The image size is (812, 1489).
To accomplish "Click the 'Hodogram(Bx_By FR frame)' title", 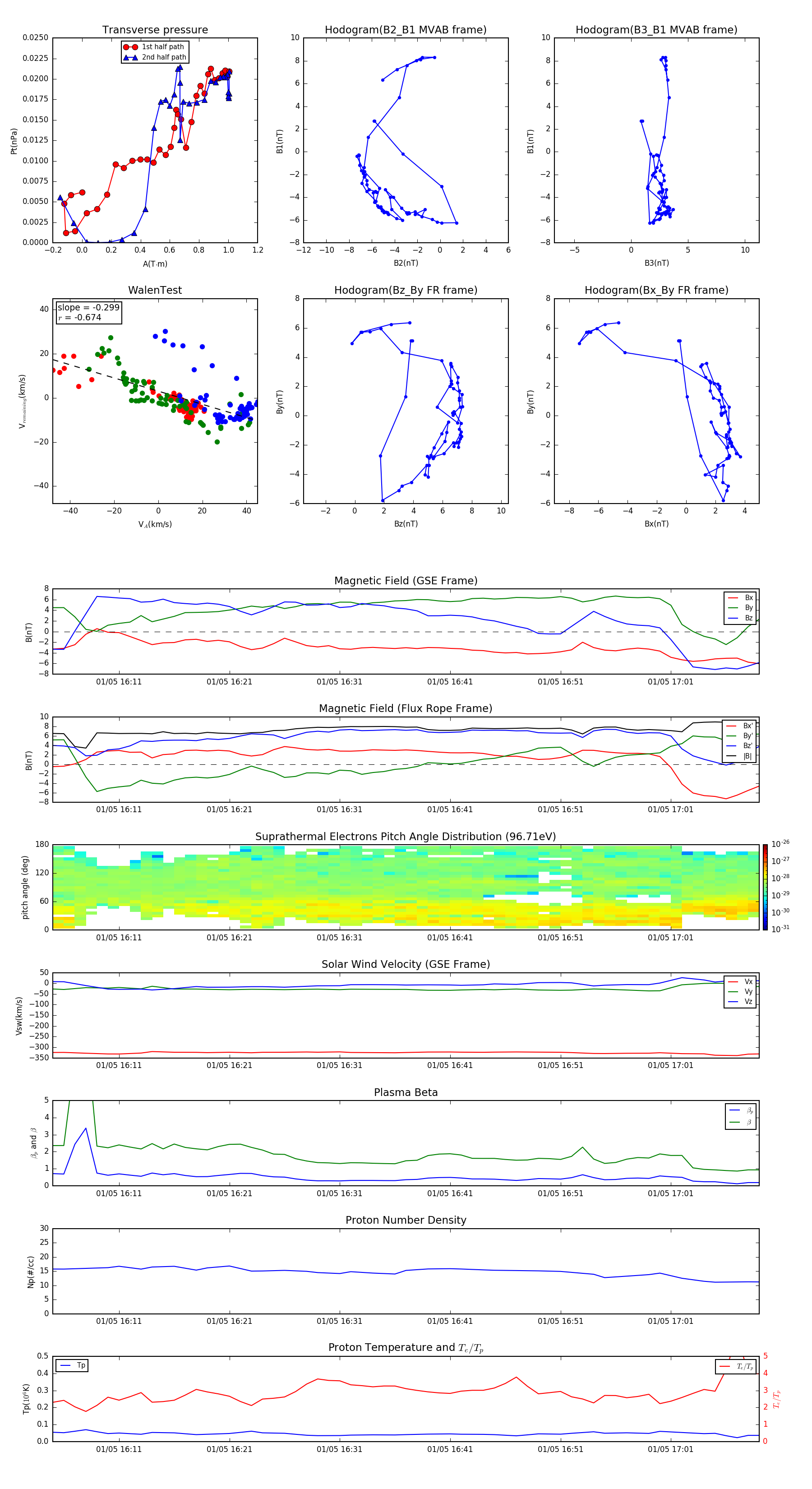I will point(656,290).
